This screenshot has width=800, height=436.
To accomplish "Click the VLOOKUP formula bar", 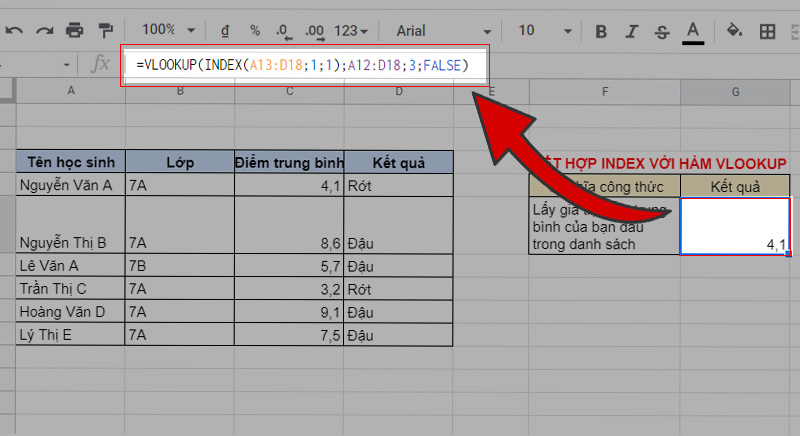I will [x=305, y=65].
